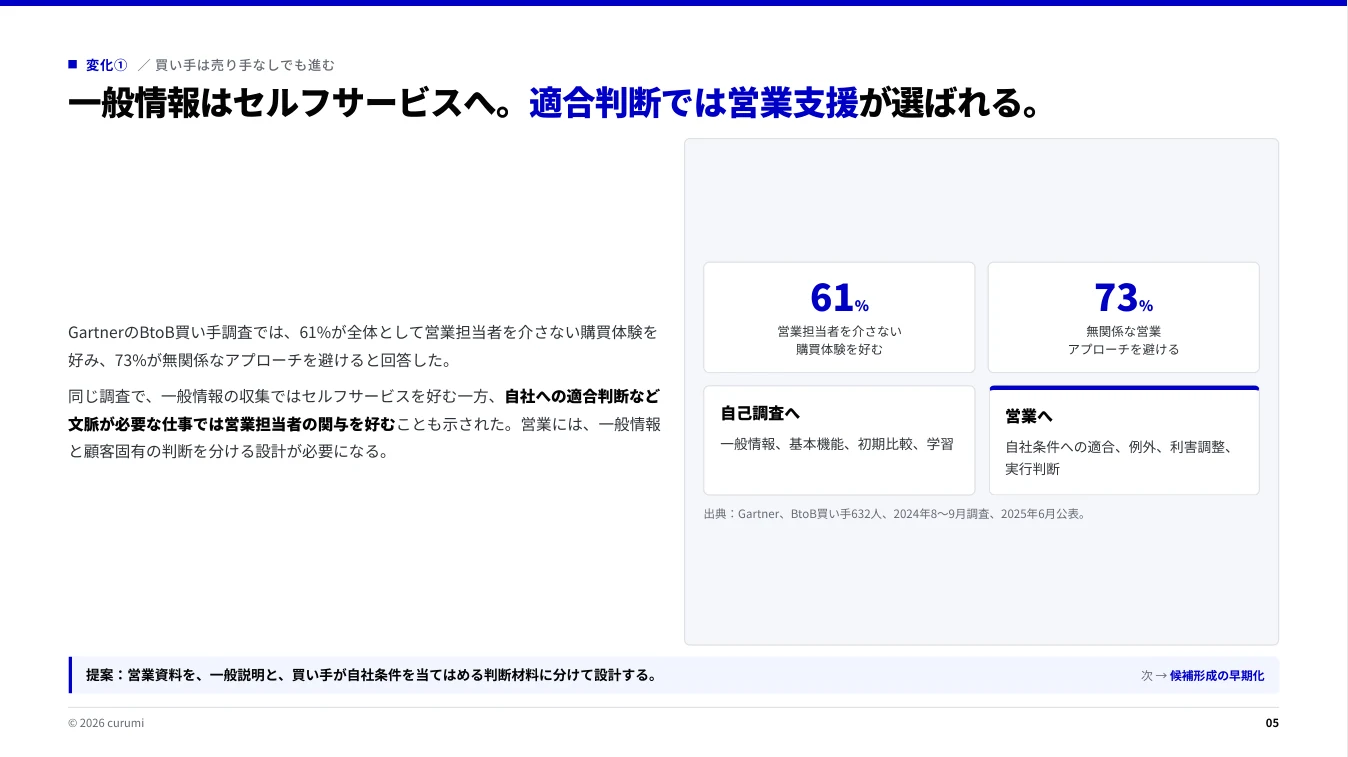This screenshot has height=757, width=1348.
Task: Click the caption '無関係な営業アプローチを避ける'
Action: 1123,340
